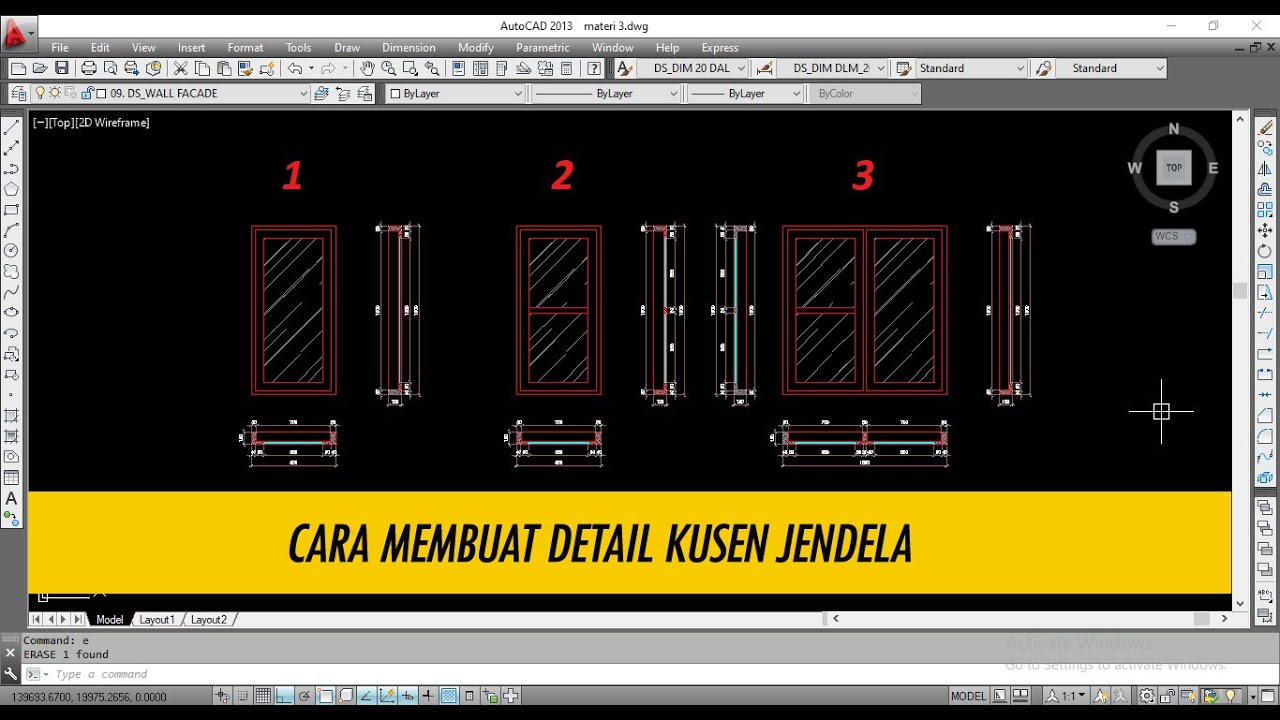Select the Move tool in Modify toolbar

(x=1265, y=231)
